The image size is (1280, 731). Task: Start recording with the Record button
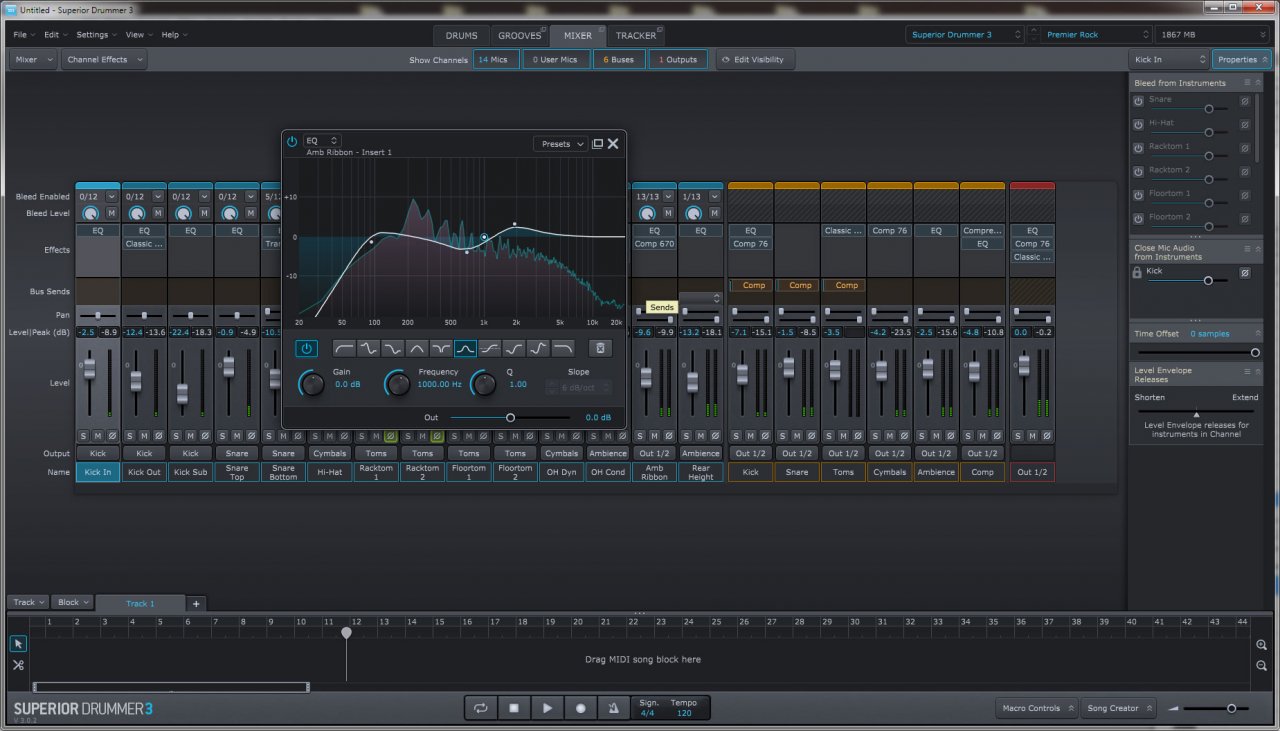pos(580,708)
